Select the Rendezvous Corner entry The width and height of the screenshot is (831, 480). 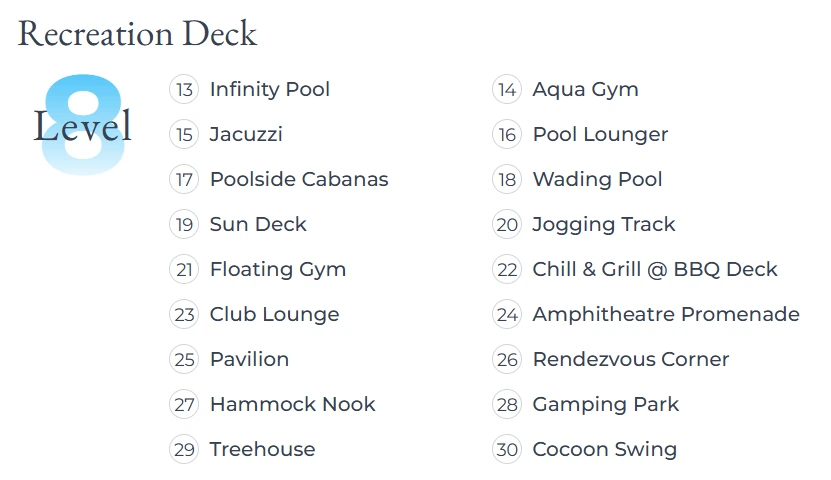pyautogui.click(x=631, y=359)
